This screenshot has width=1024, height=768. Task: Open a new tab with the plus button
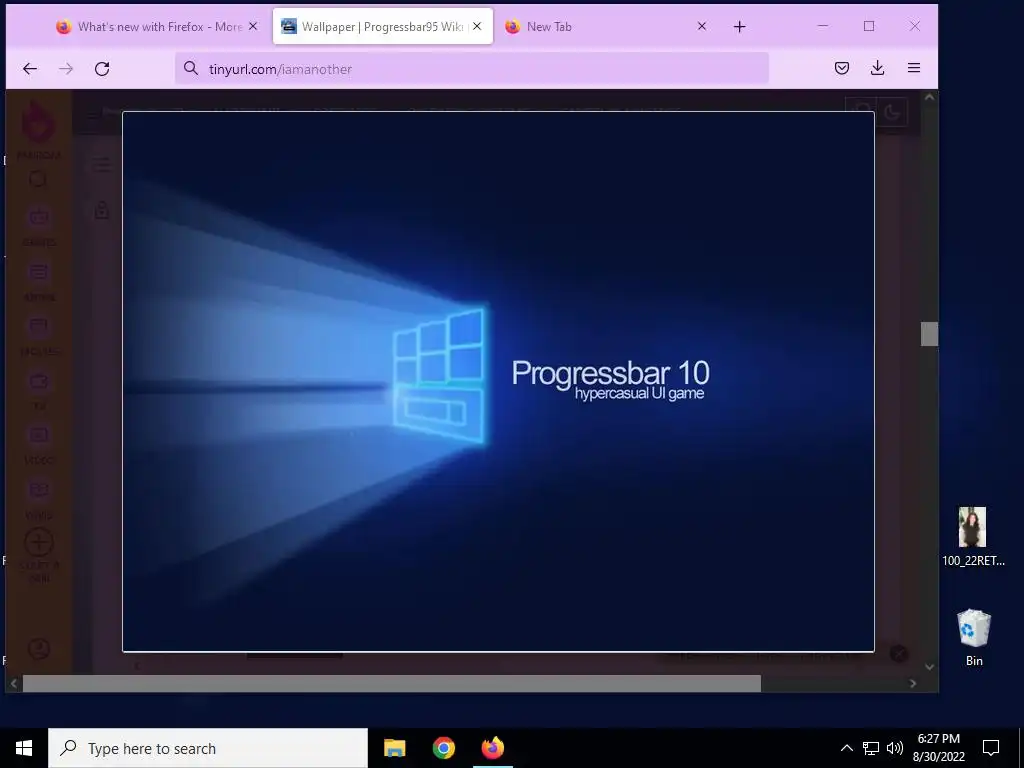pos(739,27)
